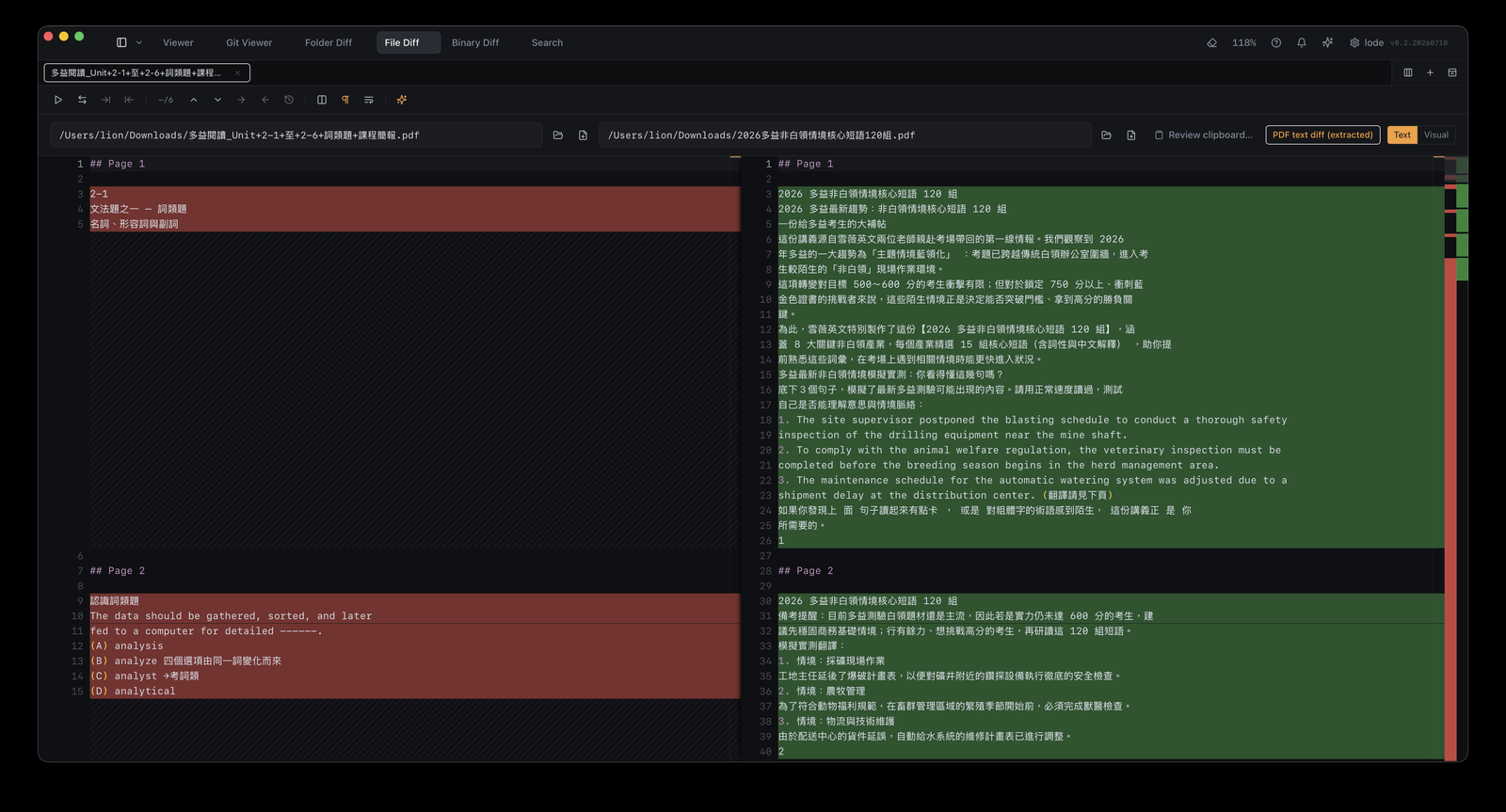
Task: Switch to the Folder Diff tab
Action: click(328, 43)
